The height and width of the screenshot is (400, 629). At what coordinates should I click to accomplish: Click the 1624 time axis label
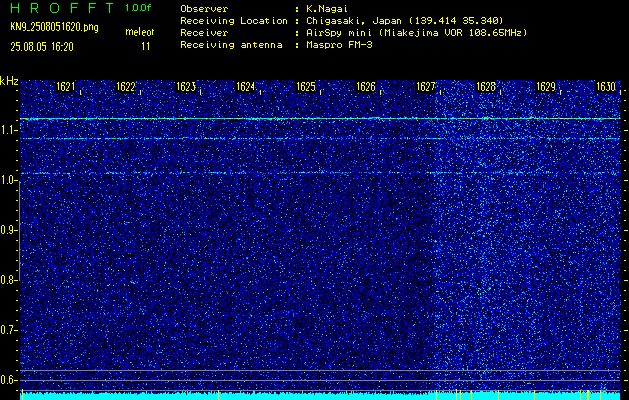point(246,87)
